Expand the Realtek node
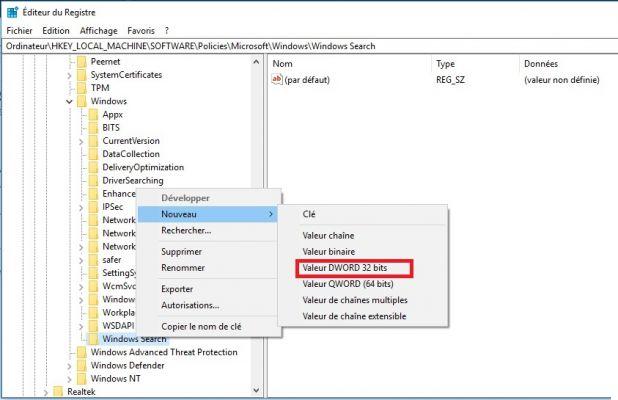 (x=46, y=393)
